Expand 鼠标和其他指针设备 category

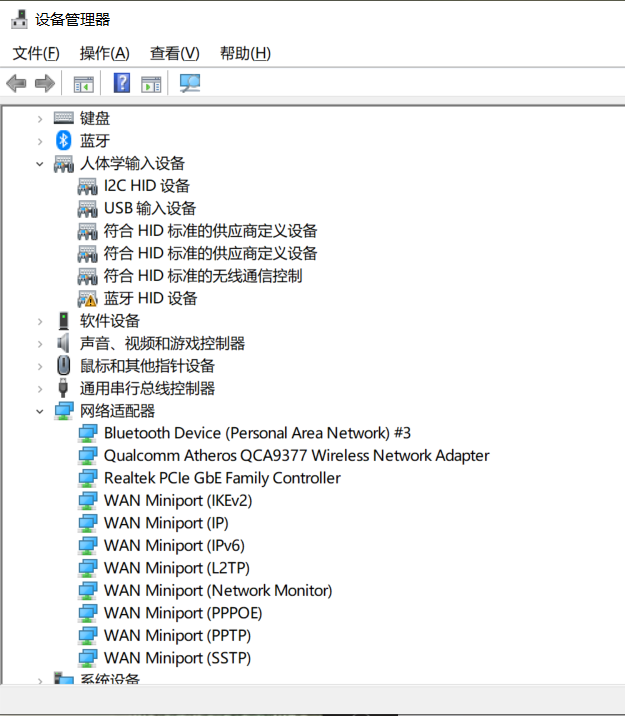(40, 366)
